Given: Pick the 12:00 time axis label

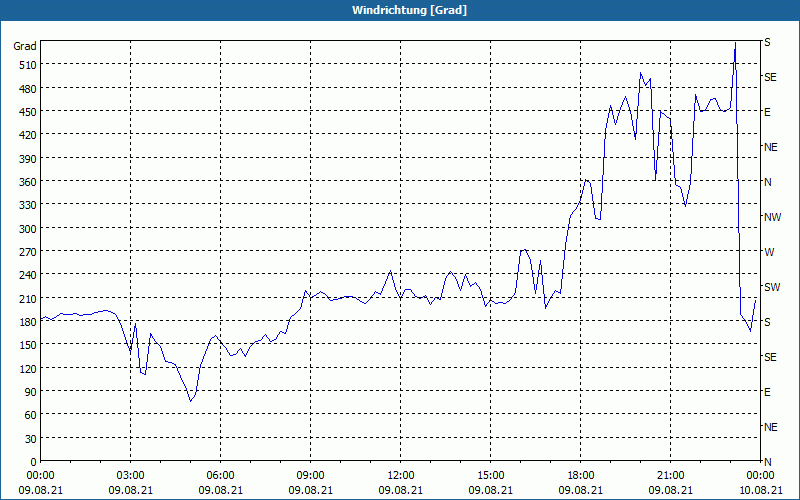Looking at the screenshot, I should pyautogui.click(x=401, y=476).
